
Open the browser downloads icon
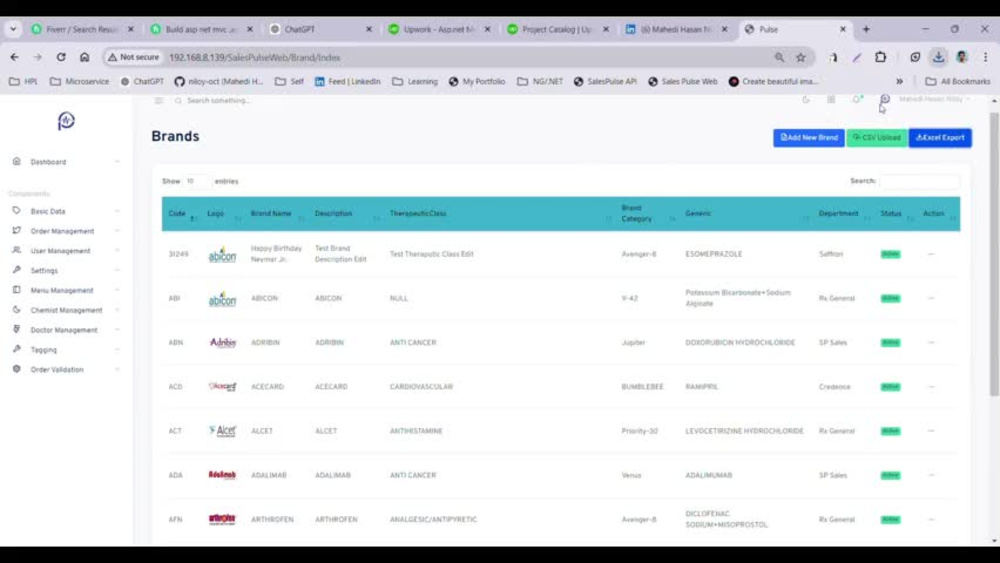point(939,57)
